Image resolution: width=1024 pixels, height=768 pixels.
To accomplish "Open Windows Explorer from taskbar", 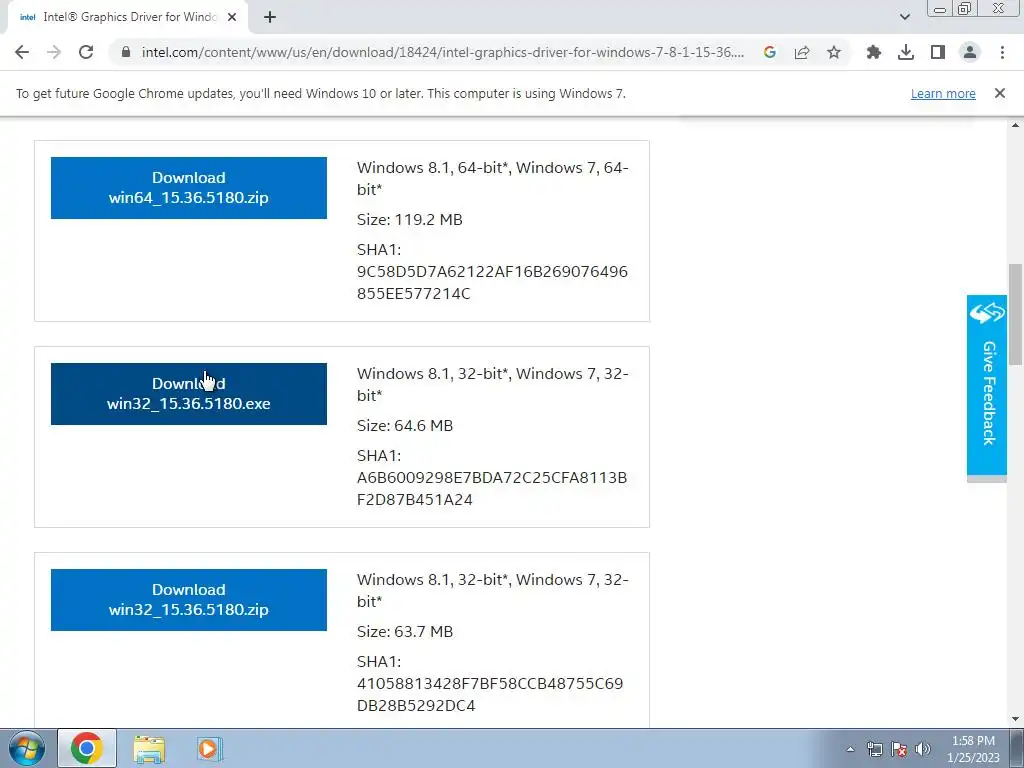I will point(149,748).
